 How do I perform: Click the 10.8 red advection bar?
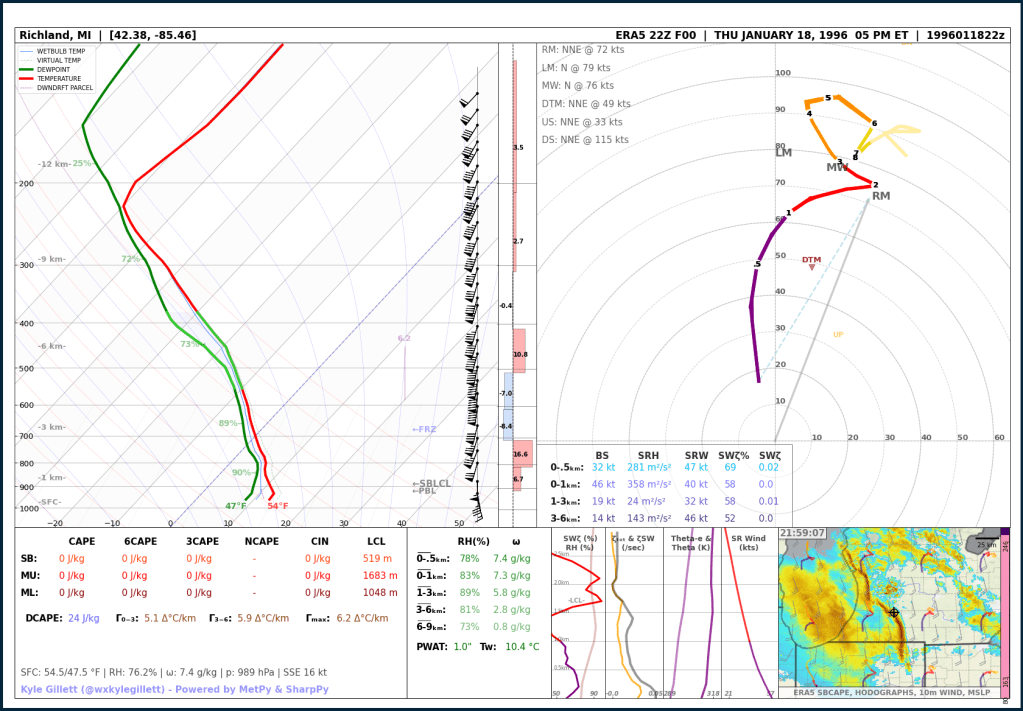tap(519, 352)
